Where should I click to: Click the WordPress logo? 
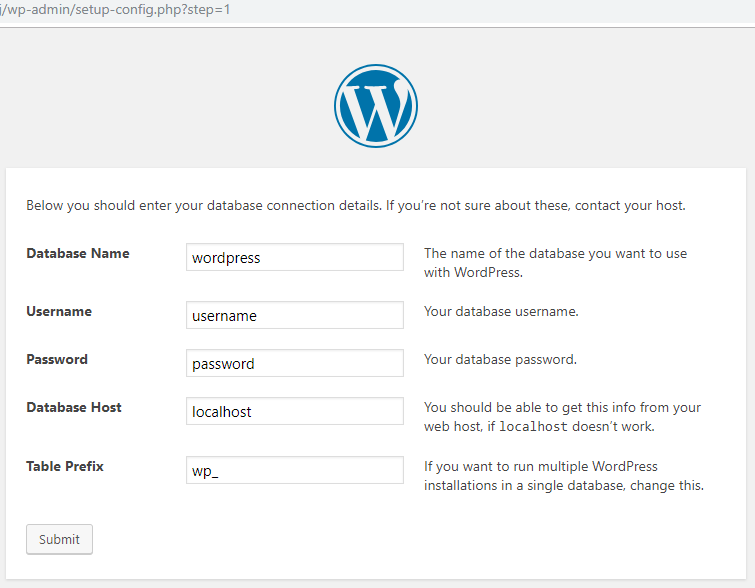pos(376,106)
